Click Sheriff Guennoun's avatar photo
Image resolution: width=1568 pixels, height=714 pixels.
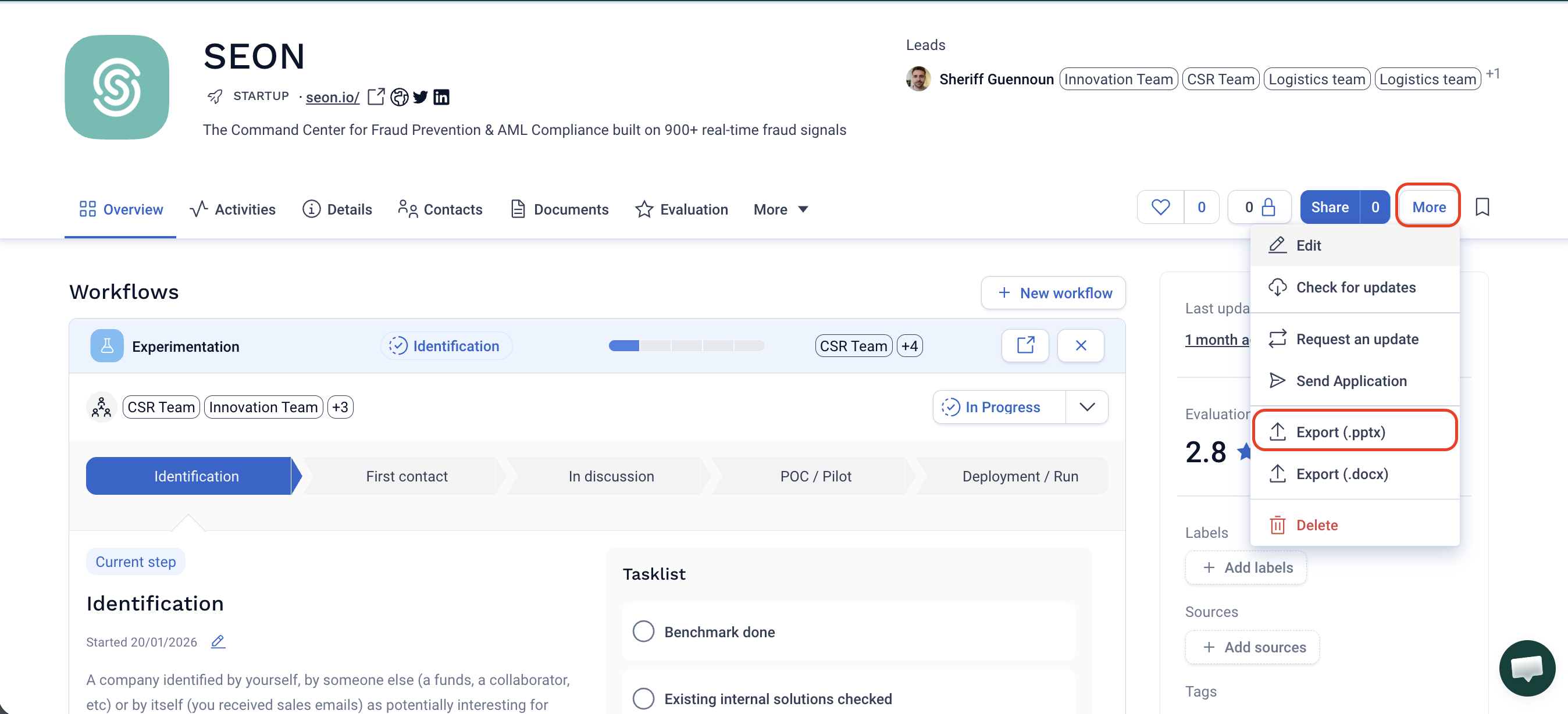(918, 79)
